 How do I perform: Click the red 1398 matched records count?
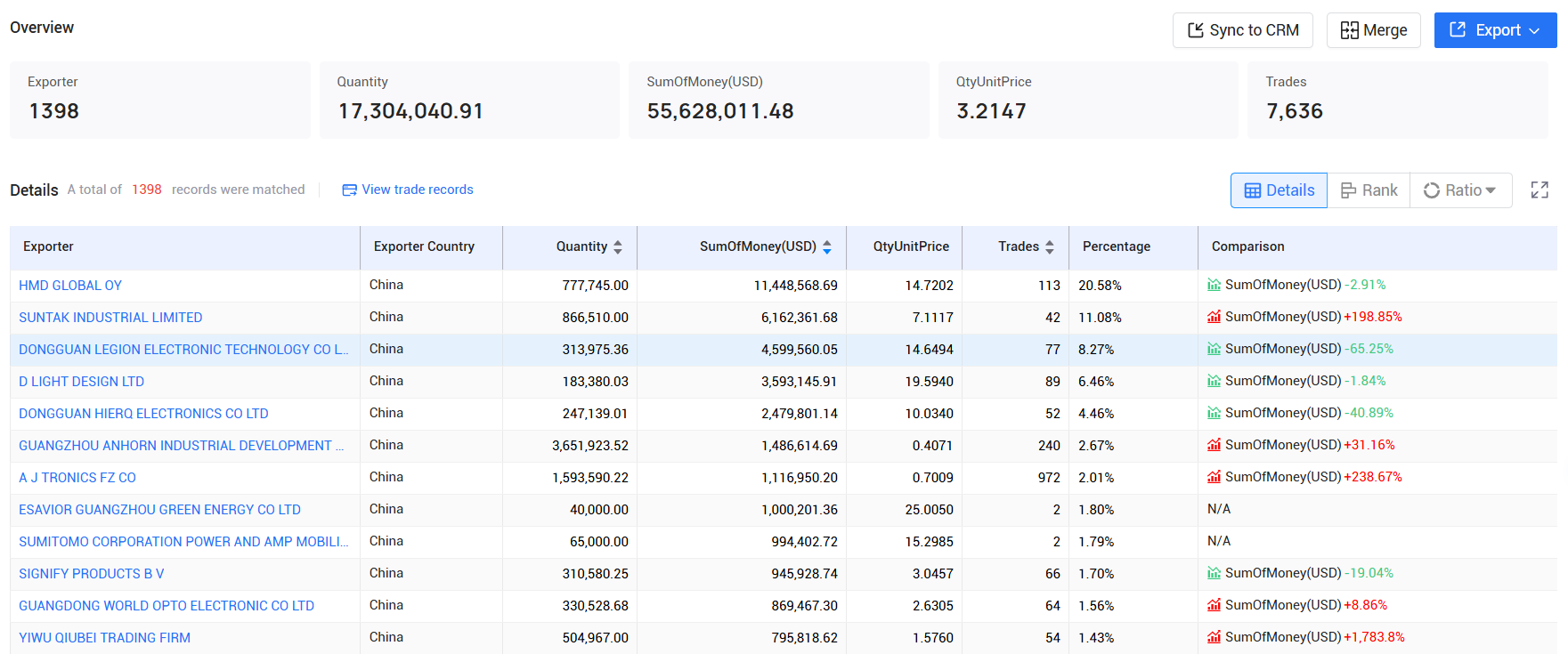pos(147,190)
